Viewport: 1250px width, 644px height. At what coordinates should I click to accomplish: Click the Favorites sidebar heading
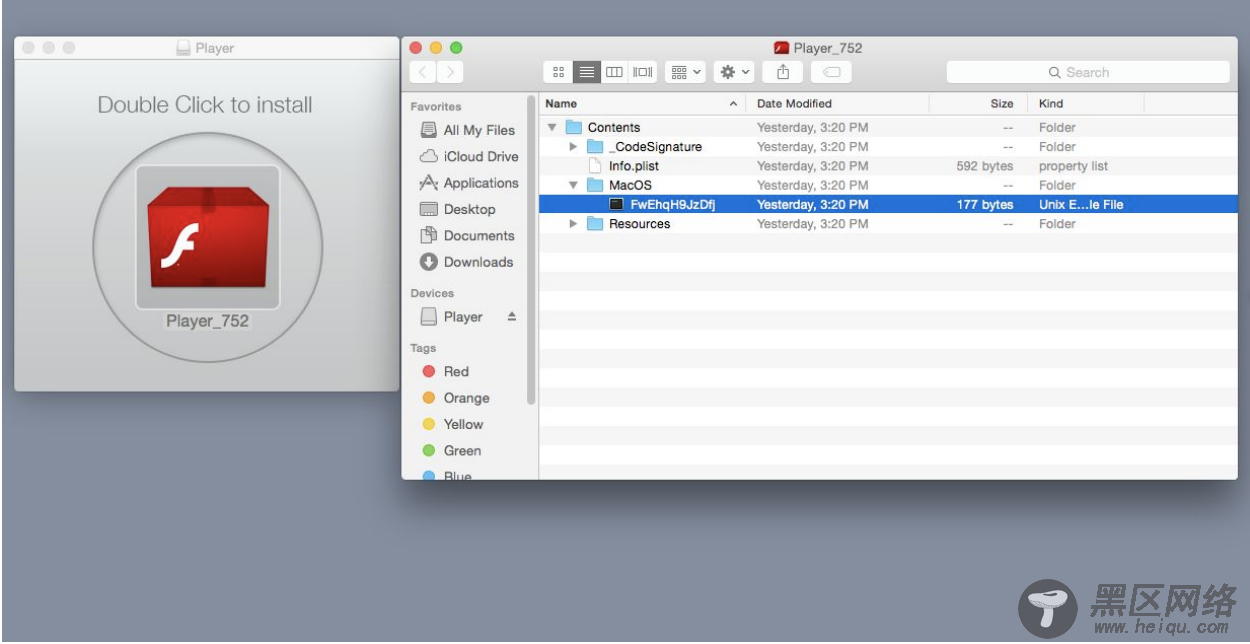tap(436, 106)
